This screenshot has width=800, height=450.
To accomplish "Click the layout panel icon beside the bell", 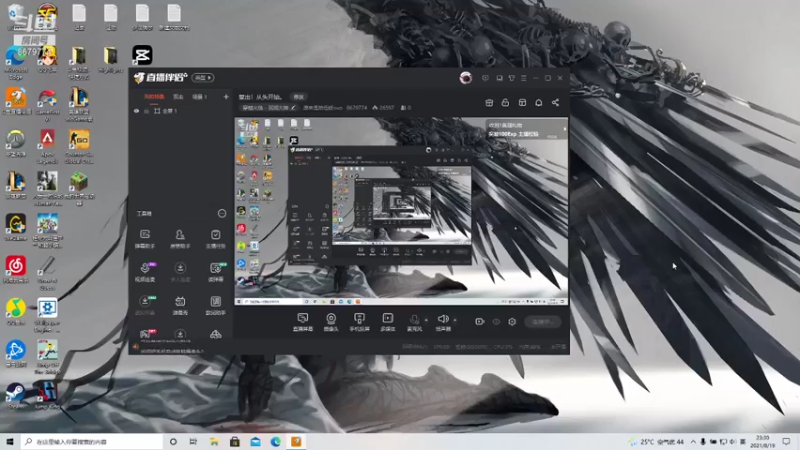I will [x=522, y=103].
